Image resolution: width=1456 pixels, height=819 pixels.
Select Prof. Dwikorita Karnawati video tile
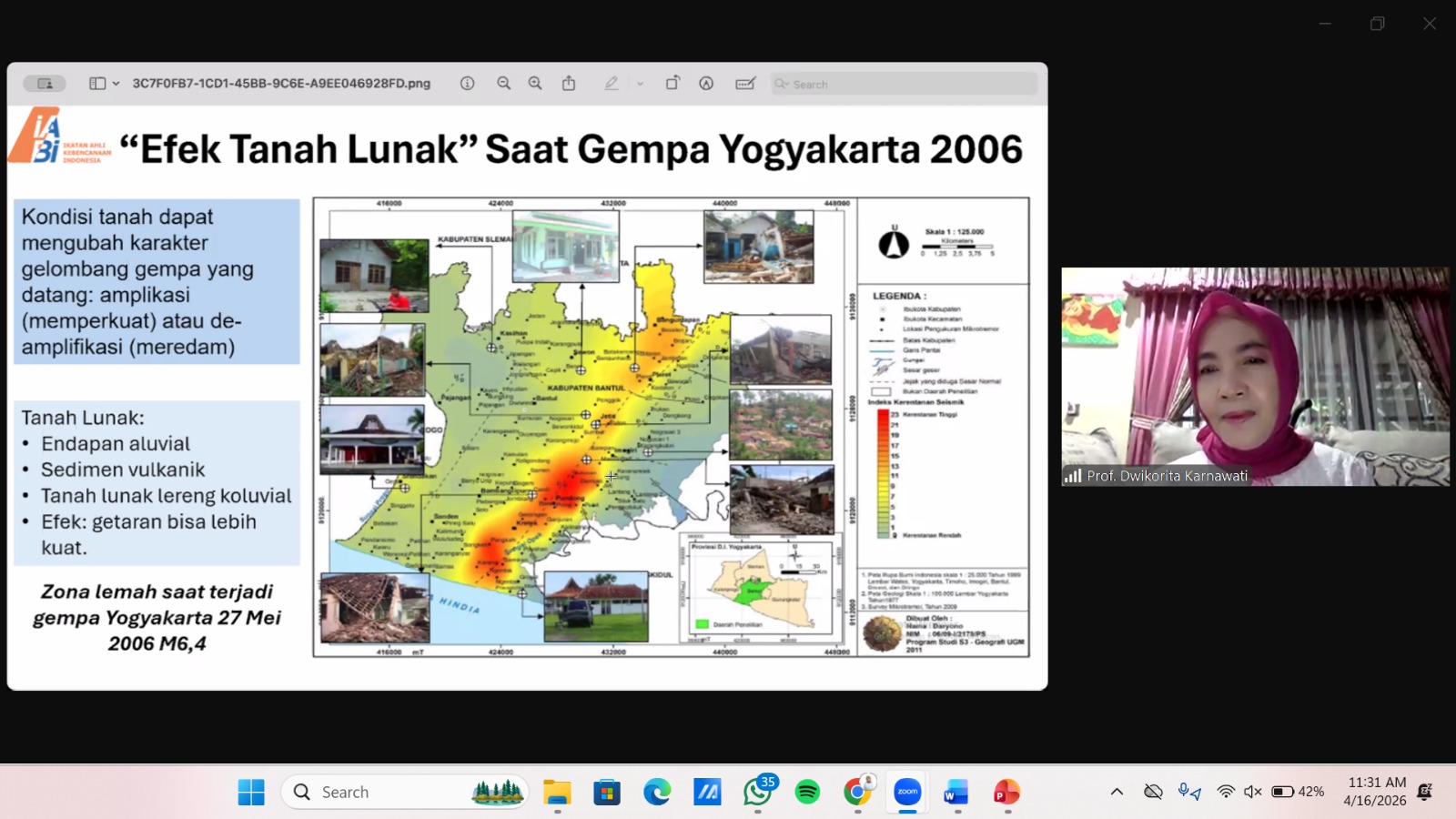pos(1255,376)
